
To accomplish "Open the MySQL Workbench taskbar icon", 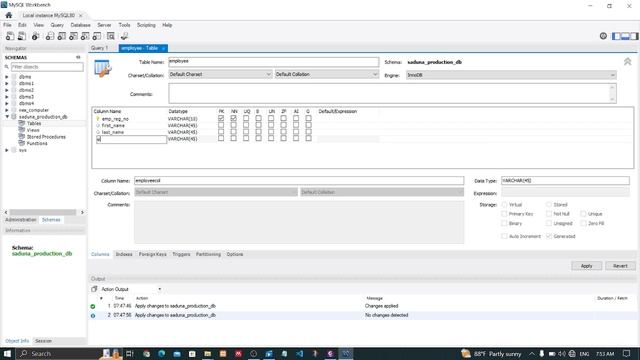I will click(x=346, y=353).
